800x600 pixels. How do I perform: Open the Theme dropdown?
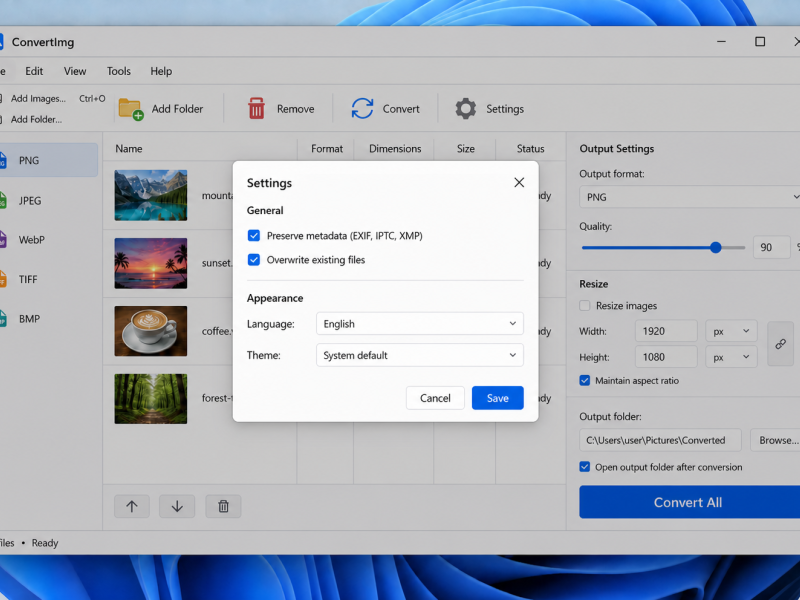(x=419, y=355)
